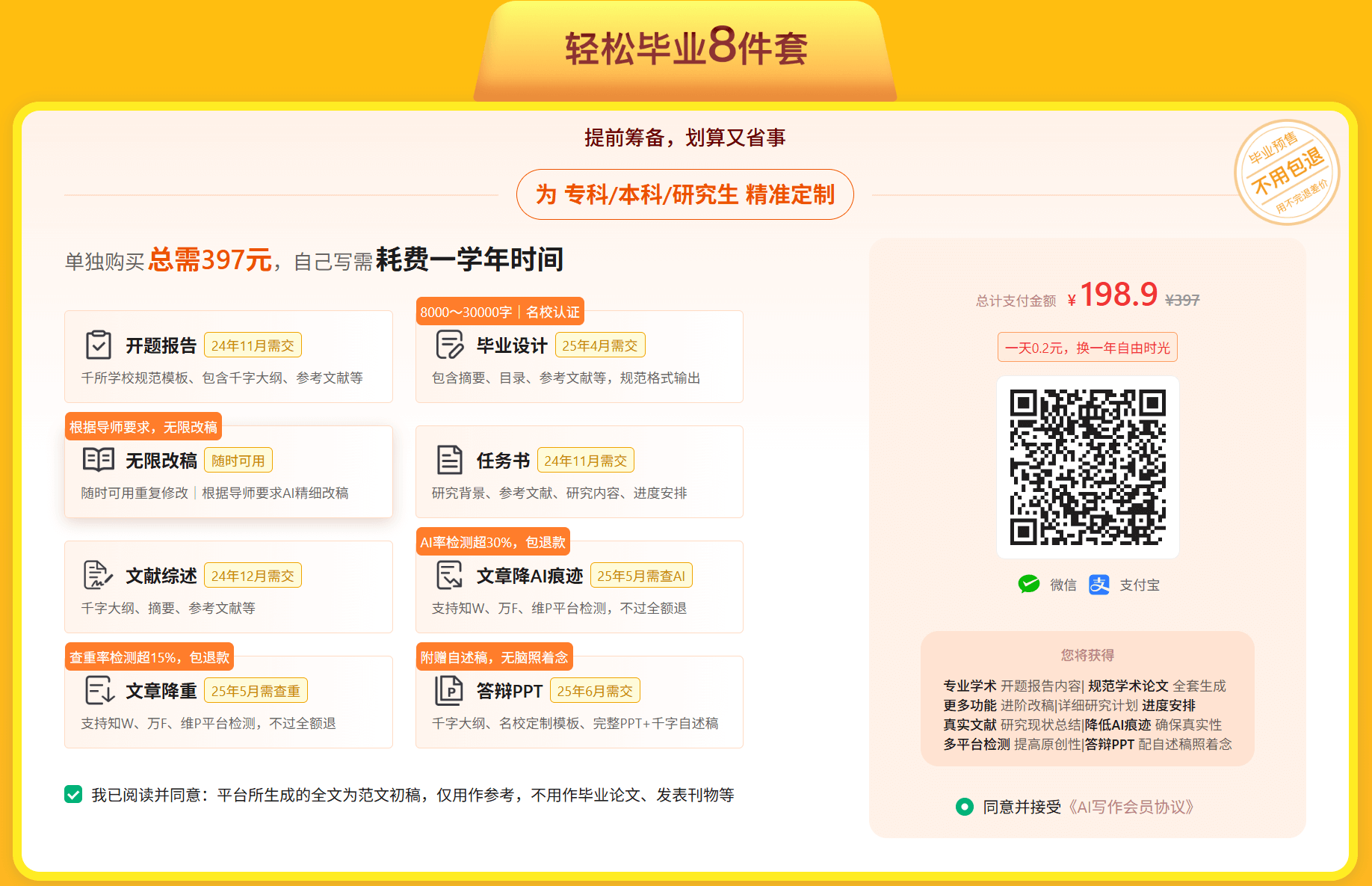
Task: Select the 文章降重 list icon
Action: pyautogui.click(x=98, y=690)
